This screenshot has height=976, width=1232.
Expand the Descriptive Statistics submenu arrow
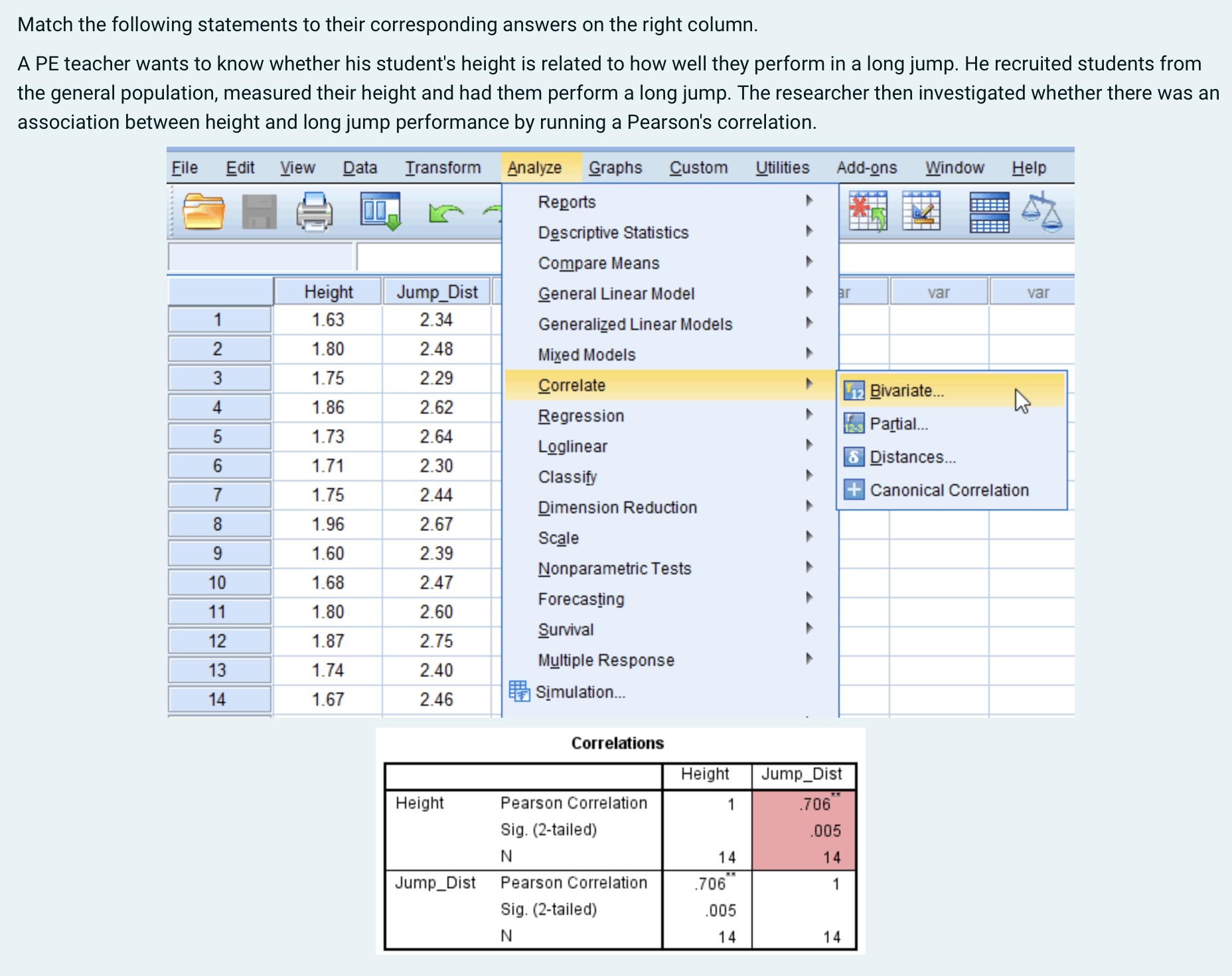click(x=809, y=230)
